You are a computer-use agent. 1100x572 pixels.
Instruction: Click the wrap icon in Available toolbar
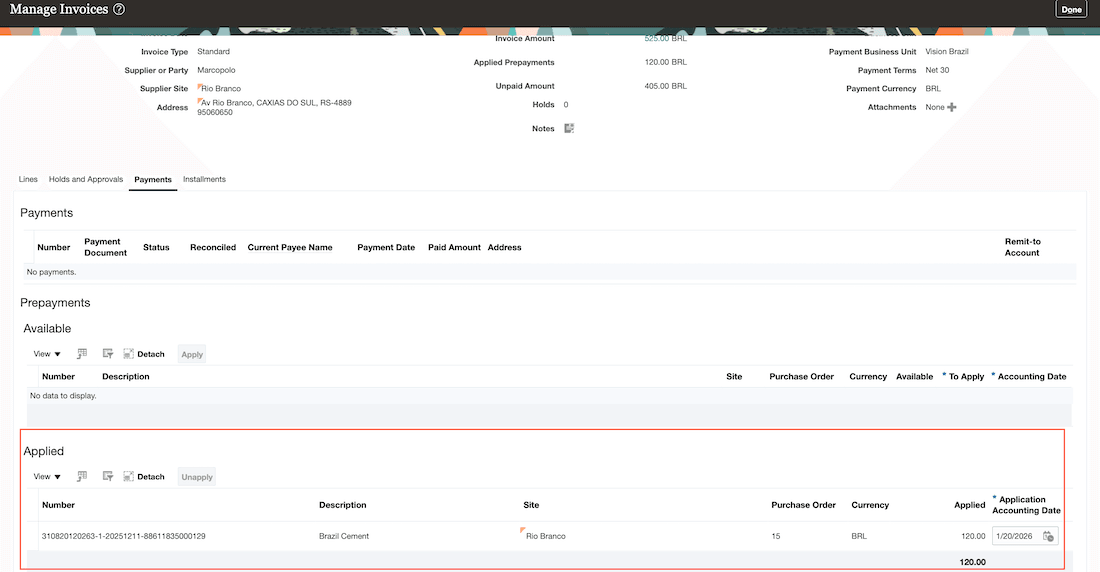(107, 354)
